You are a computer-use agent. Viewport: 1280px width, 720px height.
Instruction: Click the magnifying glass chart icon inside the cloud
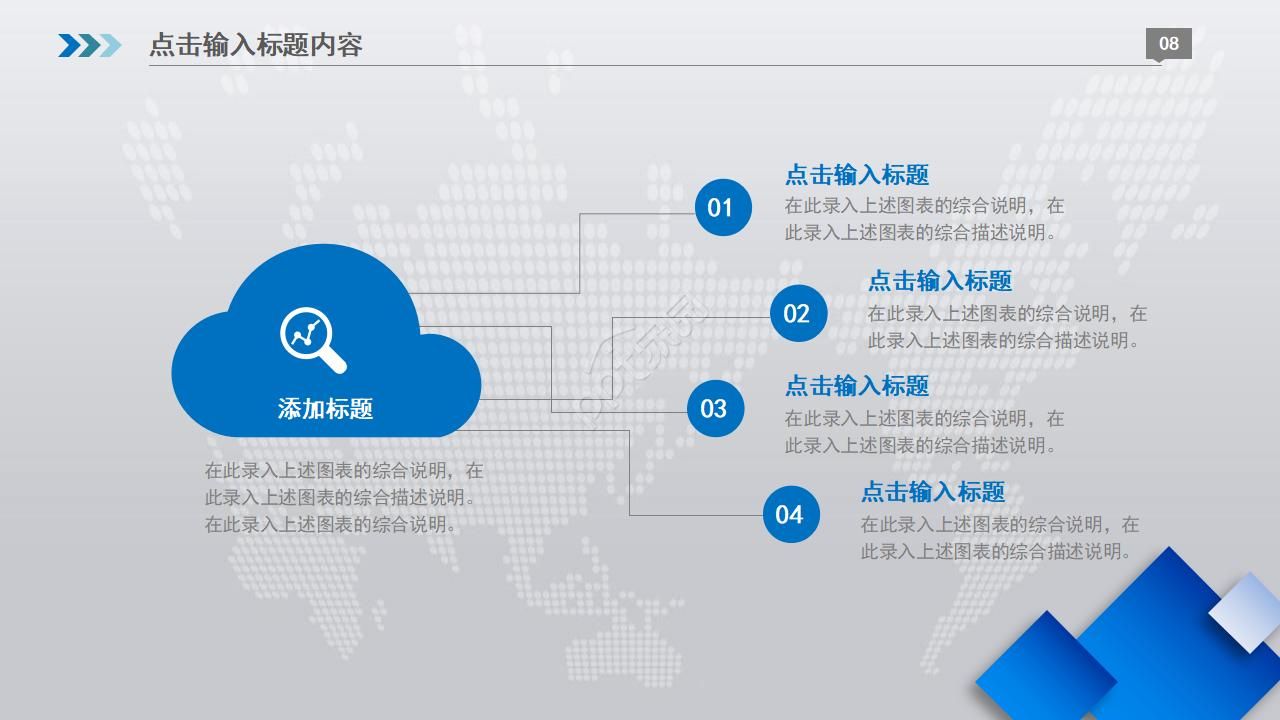coord(313,339)
